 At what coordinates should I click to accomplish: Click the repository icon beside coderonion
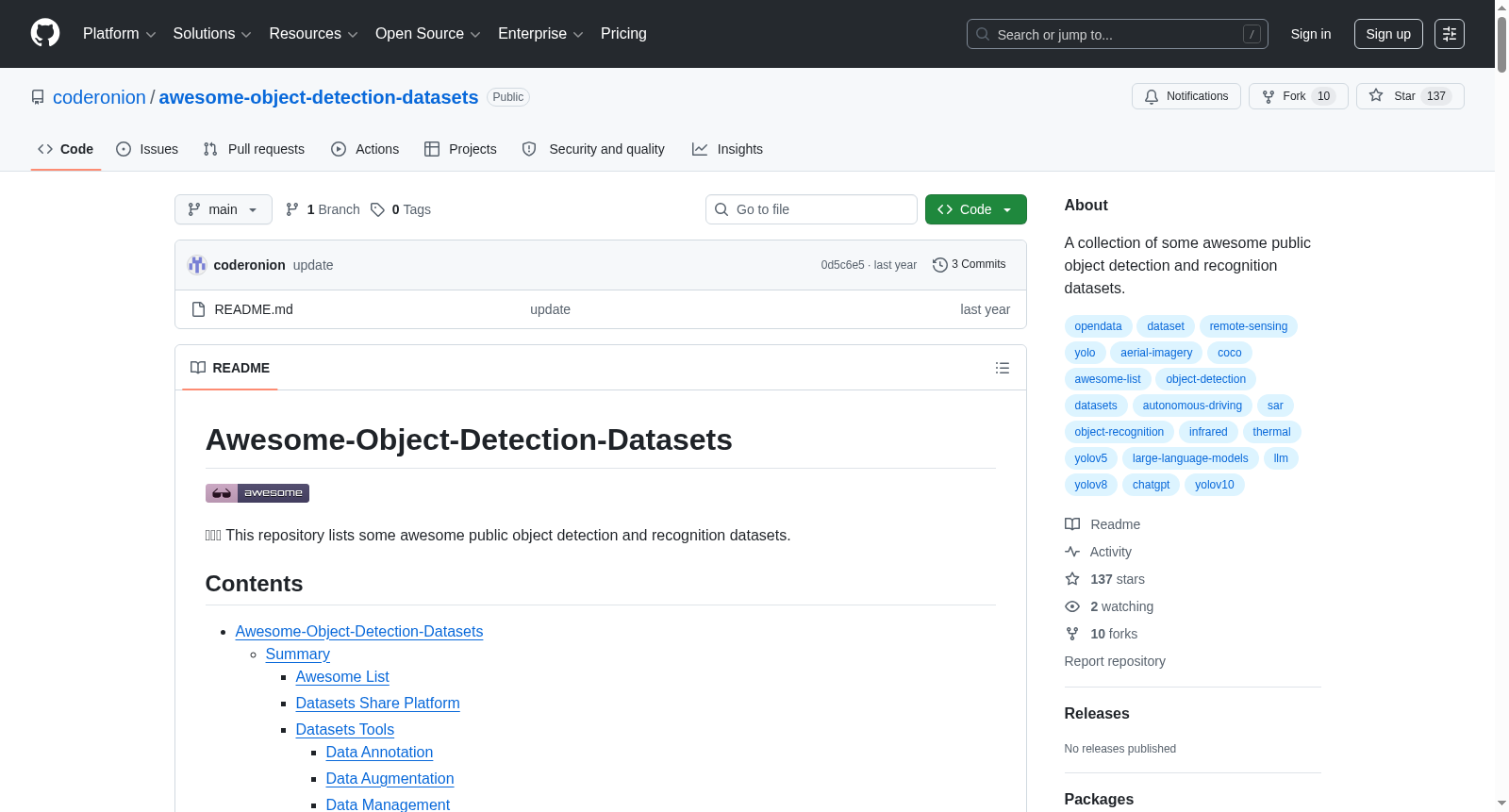[38, 97]
